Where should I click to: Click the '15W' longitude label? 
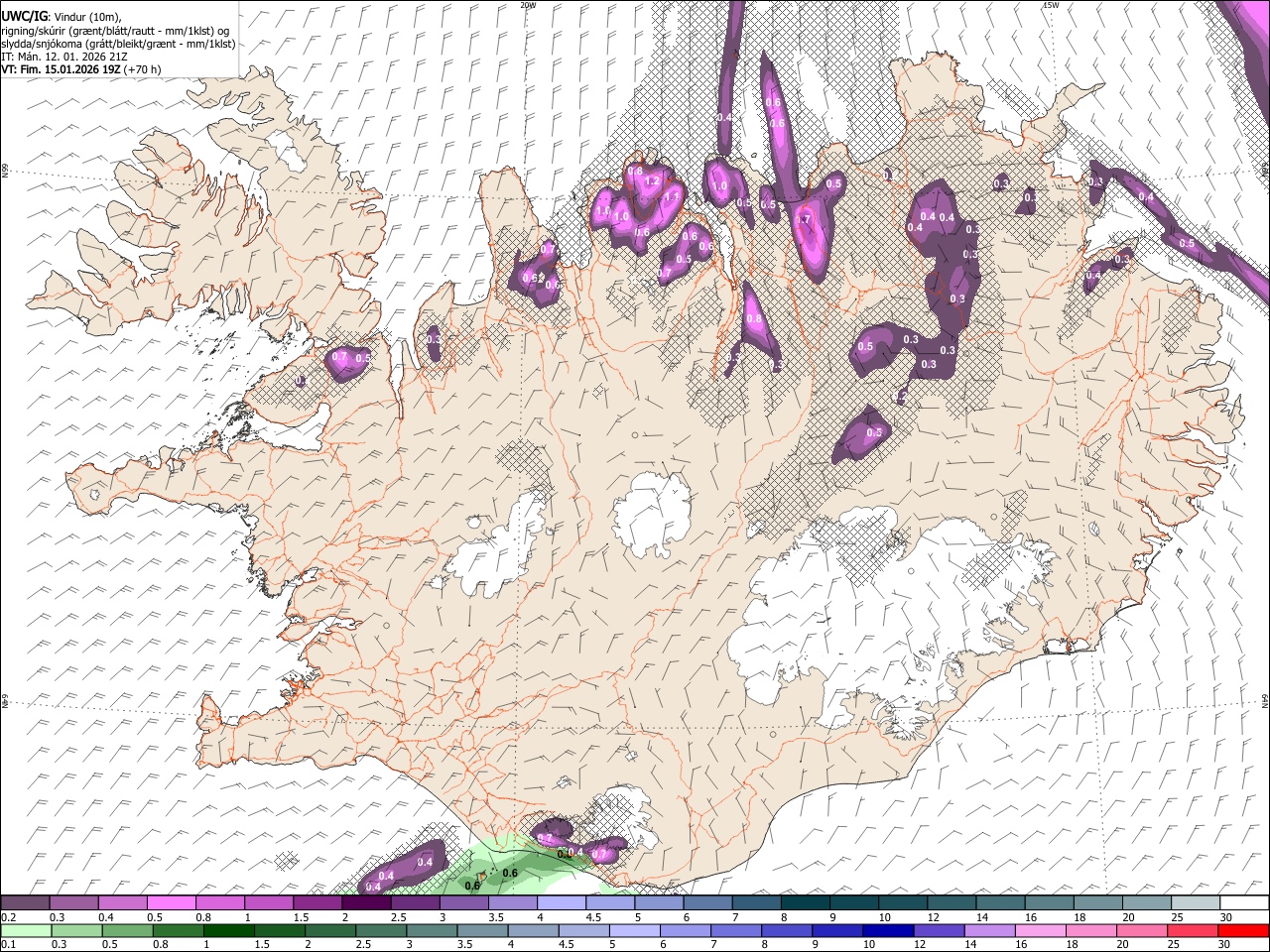(x=1051, y=5)
